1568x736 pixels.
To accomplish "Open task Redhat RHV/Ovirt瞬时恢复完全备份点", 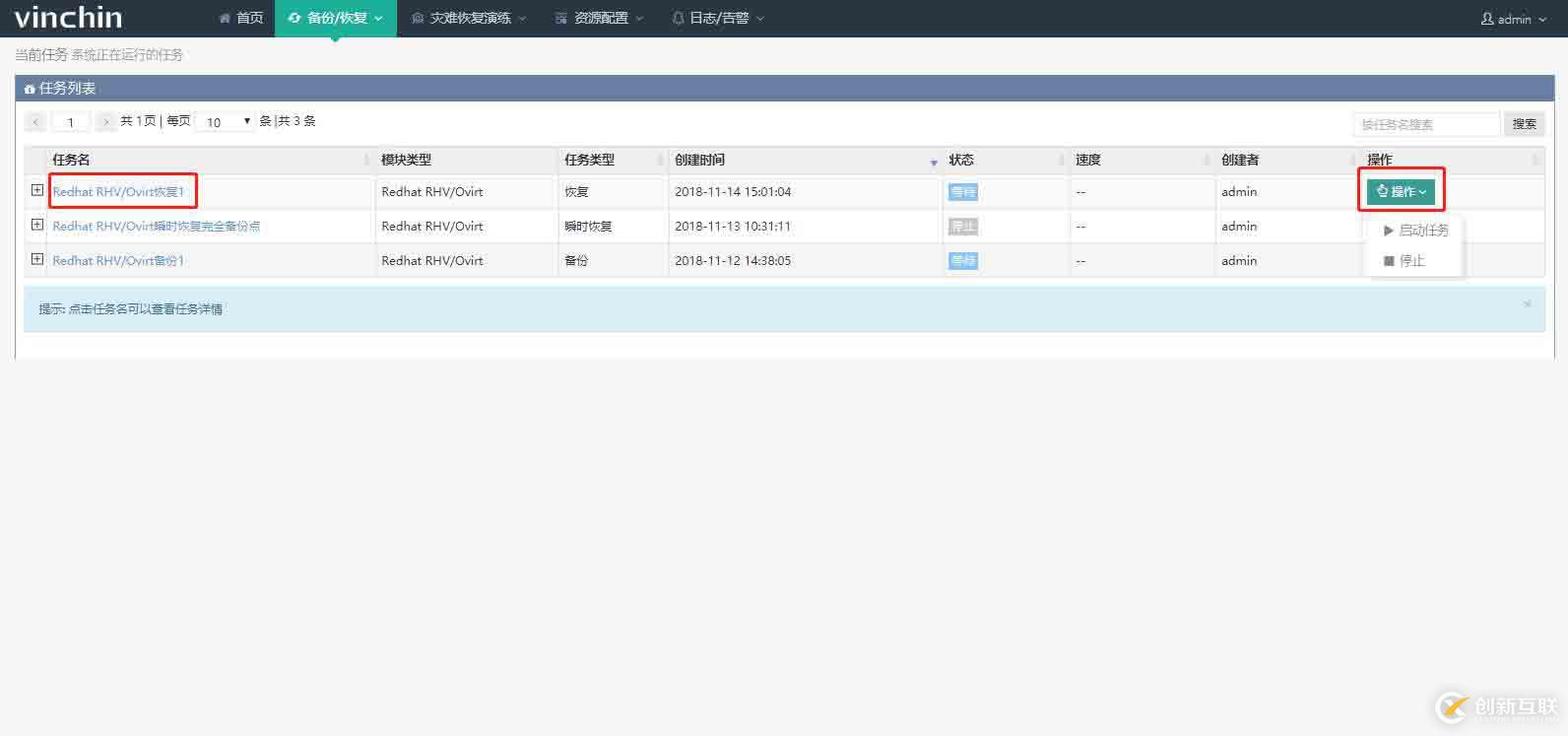I will [157, 227].
